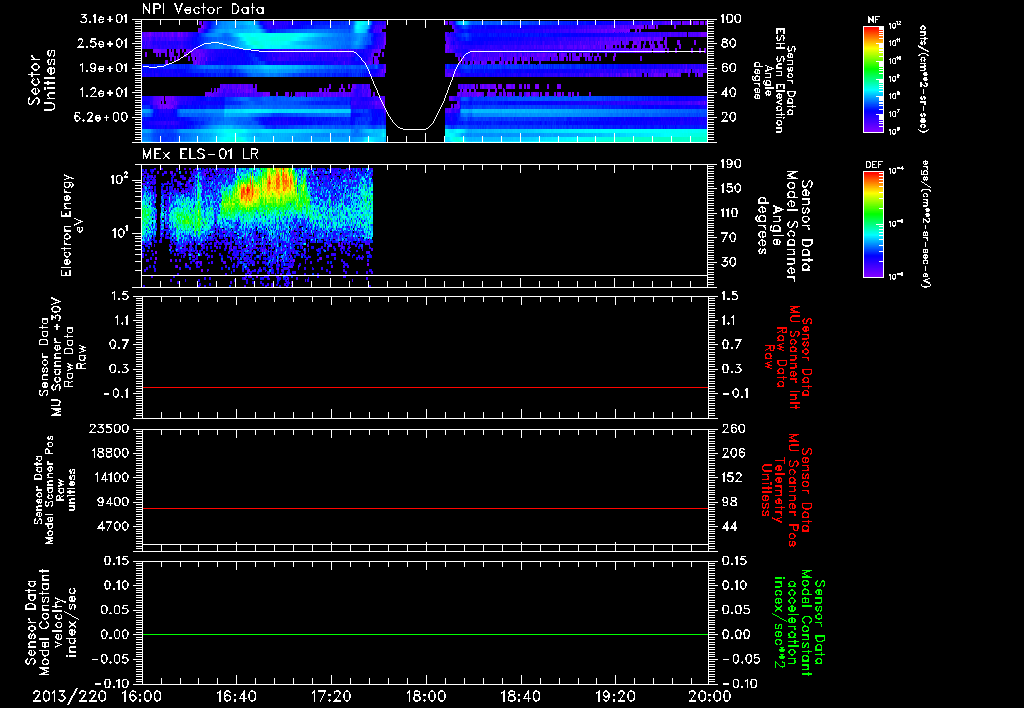The image size is (1024, 708).
Task: Click the 16:40 time tick label
Action: 236,696
